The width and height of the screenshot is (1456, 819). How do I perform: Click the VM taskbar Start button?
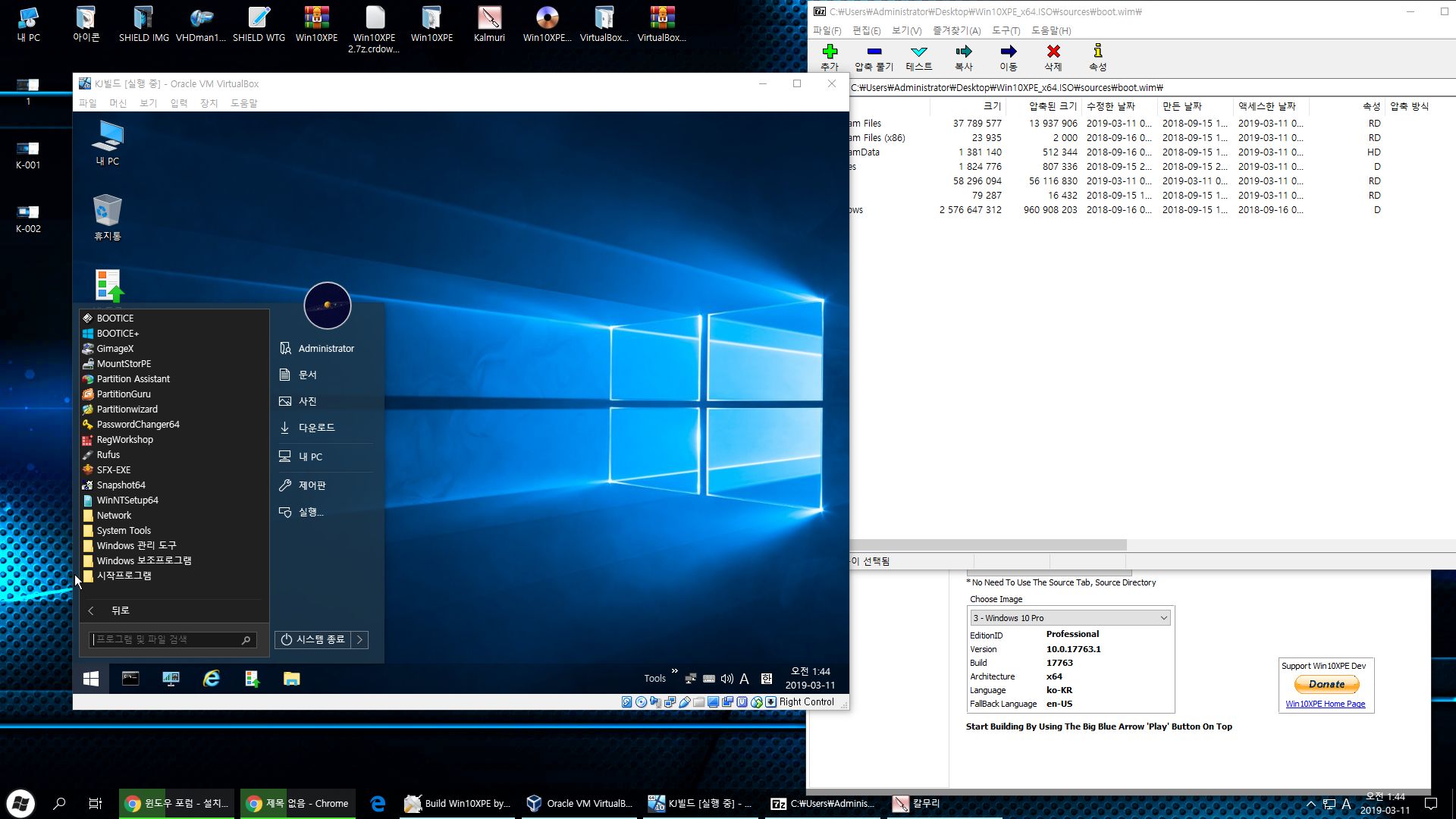pyautogui.click(x=91, y=679)
